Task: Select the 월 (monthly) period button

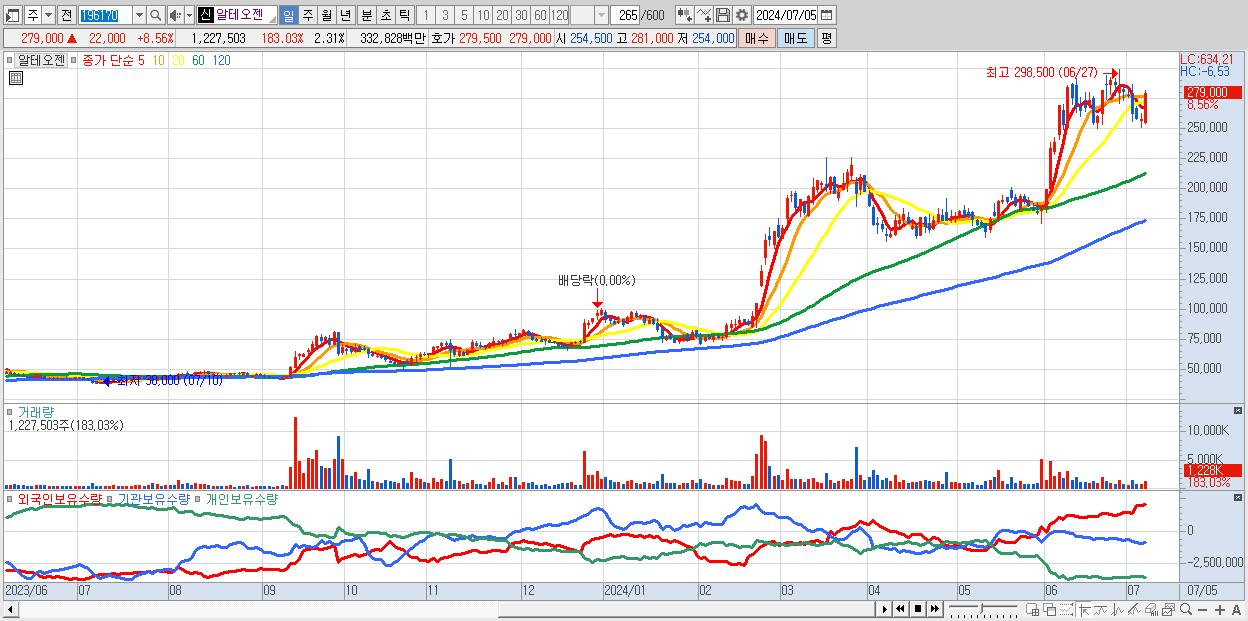Action: 326,15
